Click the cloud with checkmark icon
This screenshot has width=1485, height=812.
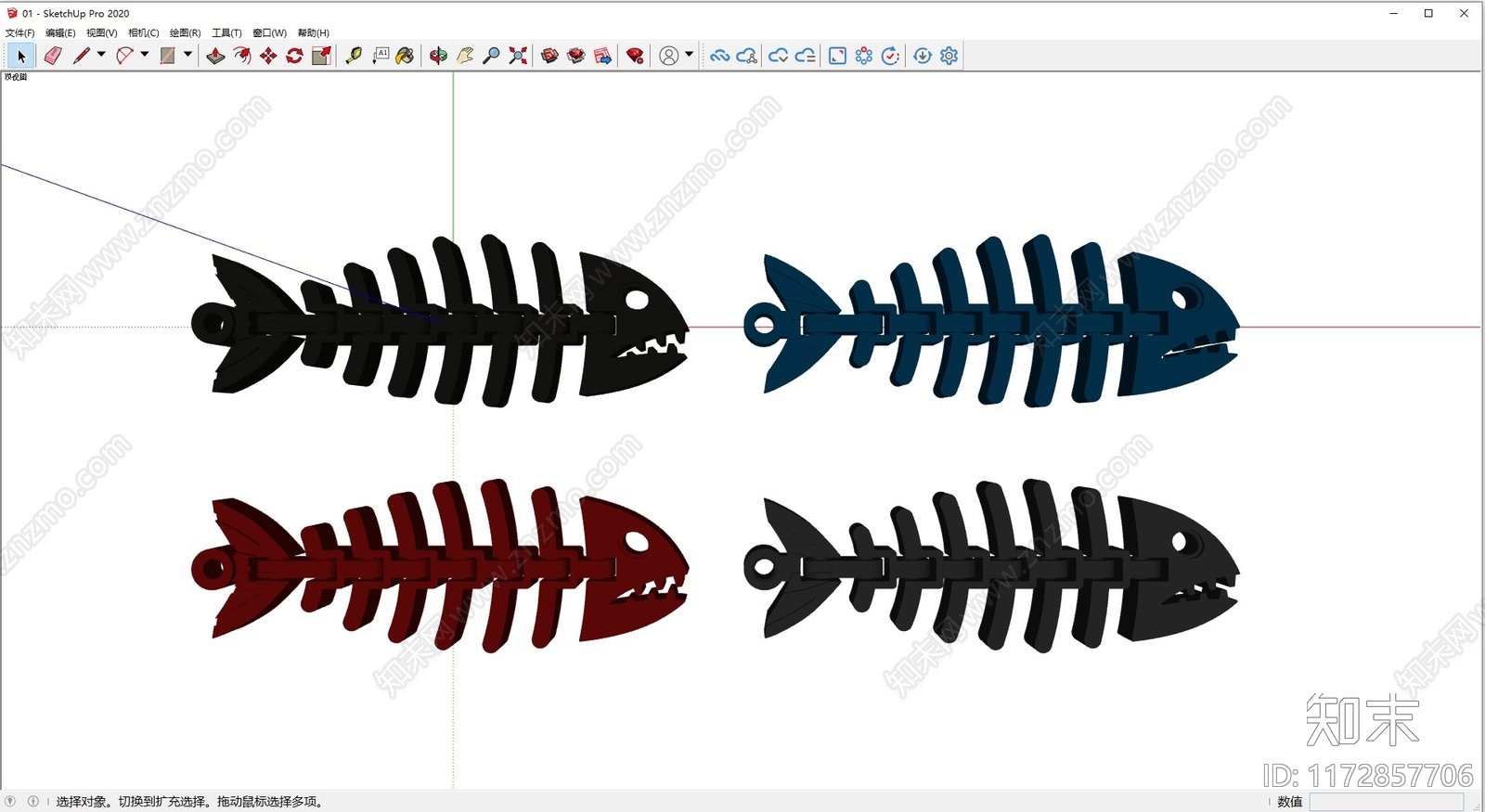point(779,56)
